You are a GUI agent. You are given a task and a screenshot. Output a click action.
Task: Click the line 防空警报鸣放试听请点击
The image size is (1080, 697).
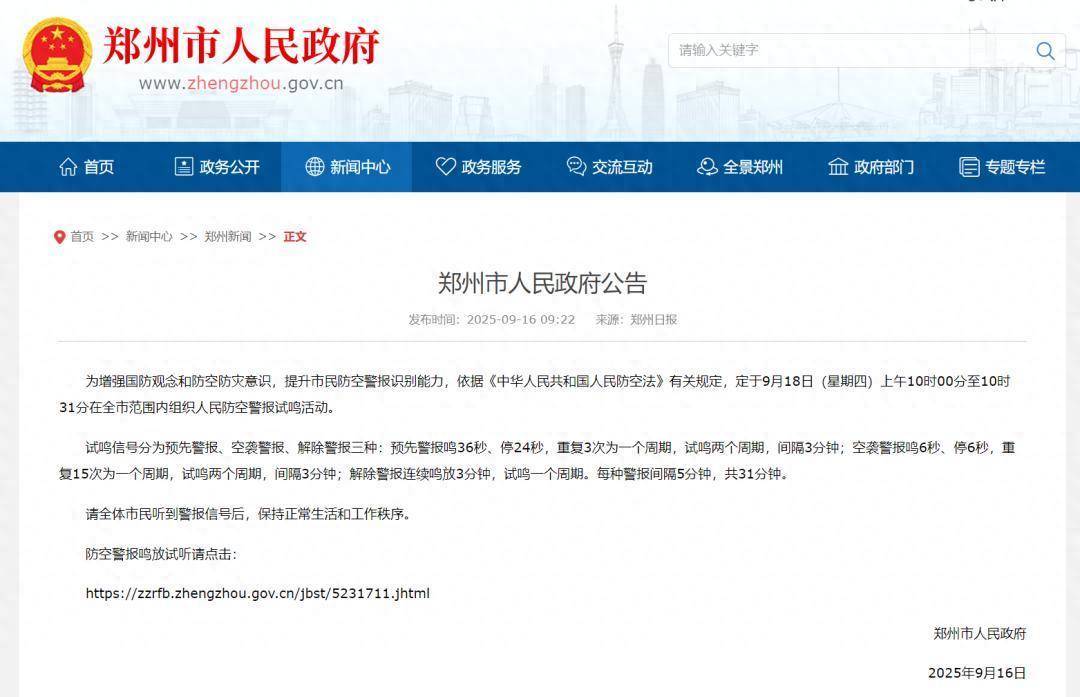pos(161,554)
